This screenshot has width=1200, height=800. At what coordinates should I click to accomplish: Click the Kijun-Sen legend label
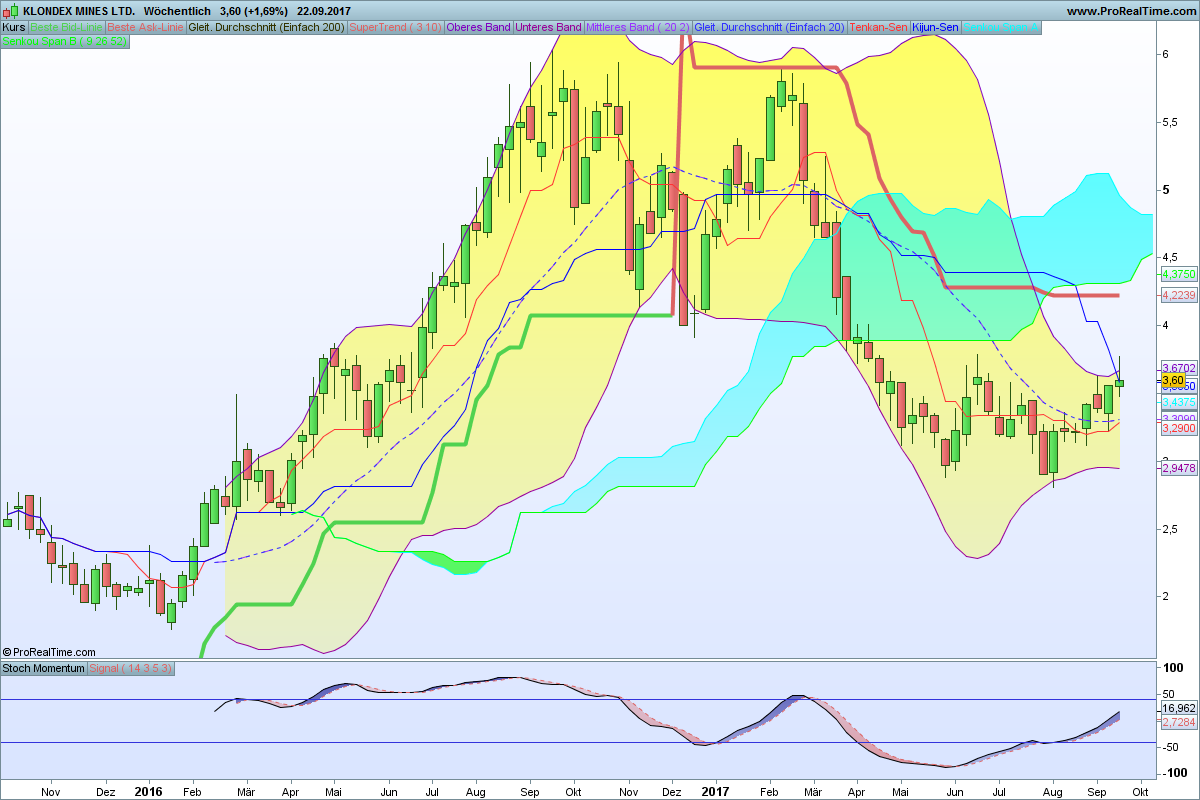[x=935, y=27]
